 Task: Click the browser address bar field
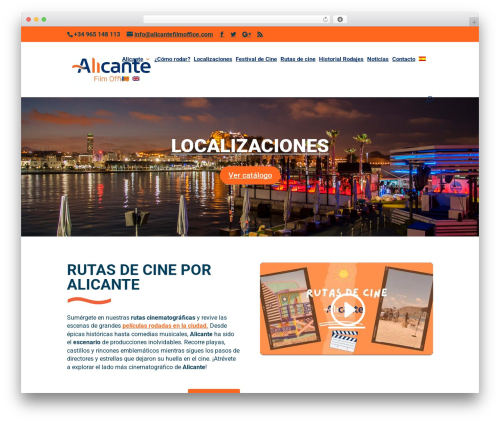click(x=237, y=19)
